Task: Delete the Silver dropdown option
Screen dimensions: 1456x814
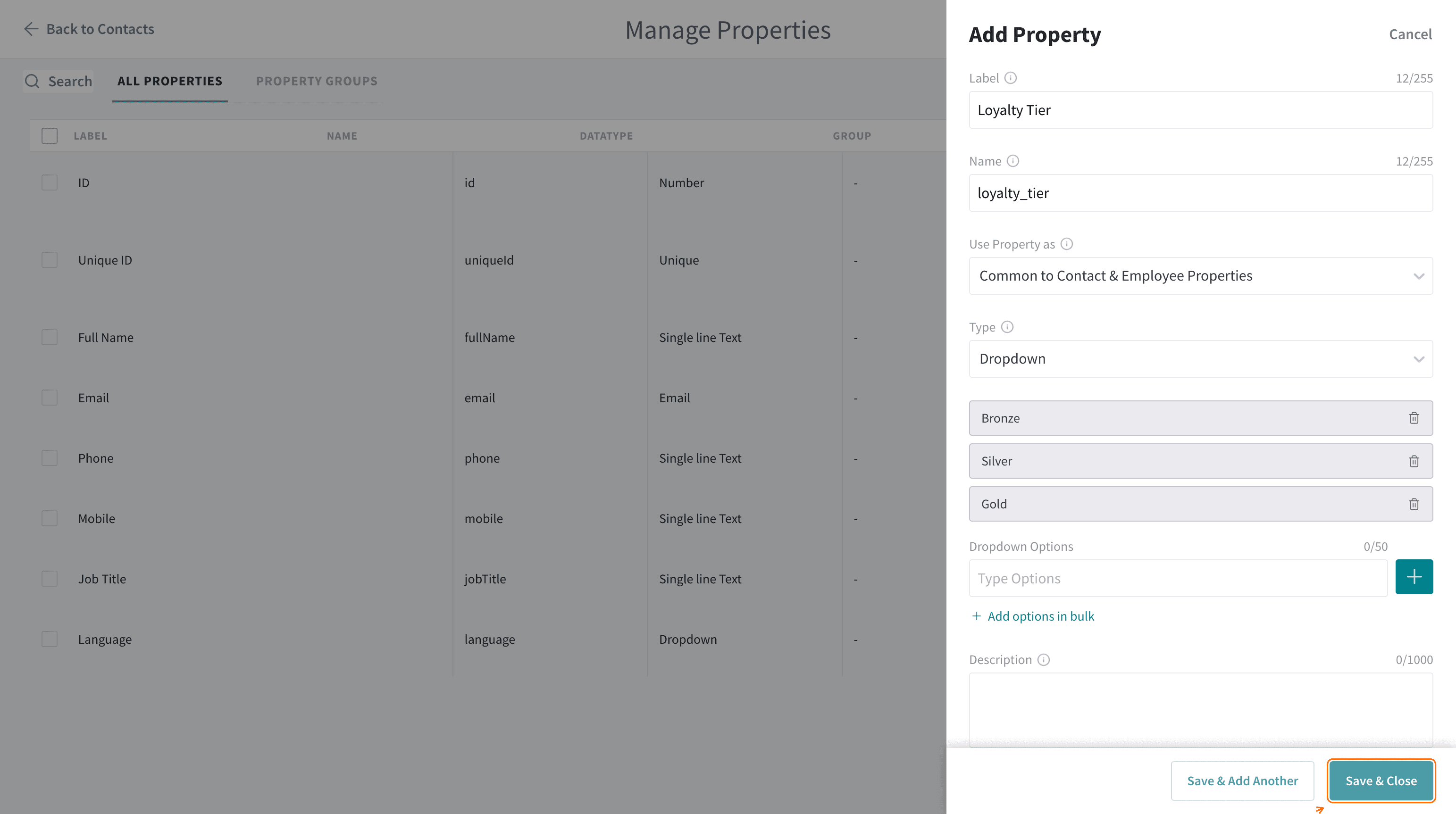Action: coord(1414,461)
